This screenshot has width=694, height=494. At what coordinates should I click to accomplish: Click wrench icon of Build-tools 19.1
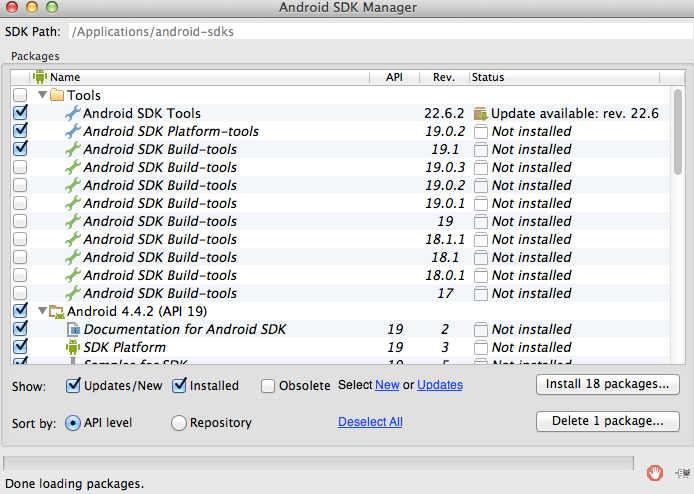73,150
